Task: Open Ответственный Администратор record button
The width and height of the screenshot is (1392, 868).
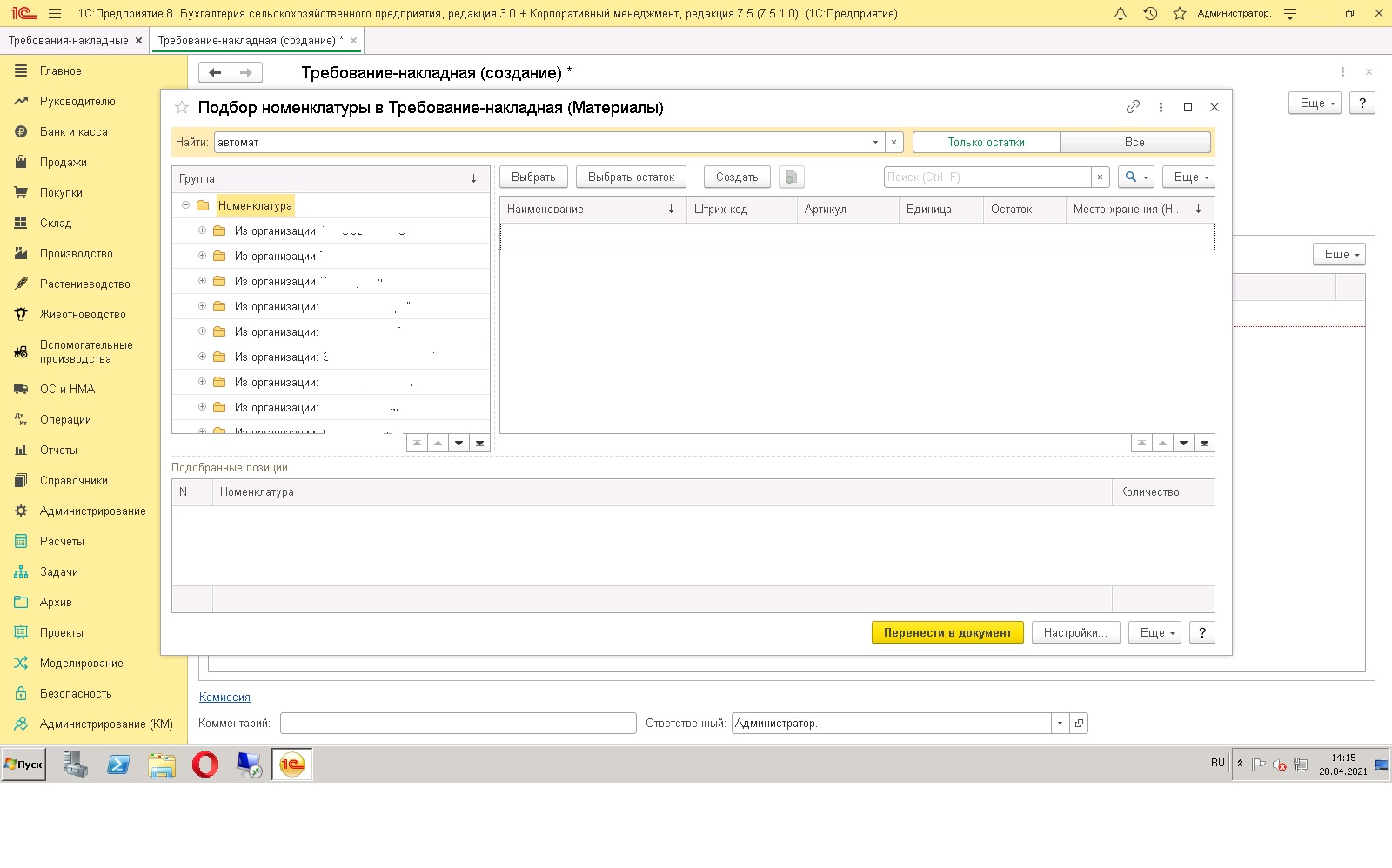Action: click(1079, 723)
